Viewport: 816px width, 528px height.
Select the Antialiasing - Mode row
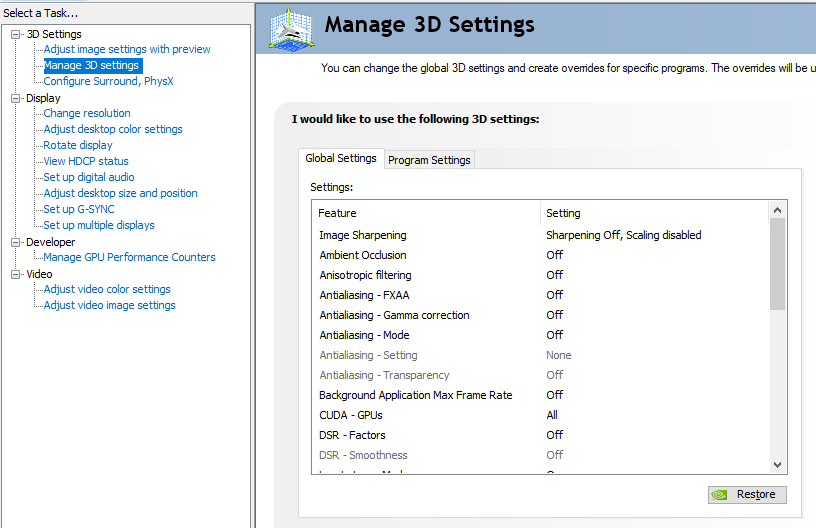pos(541,336)
